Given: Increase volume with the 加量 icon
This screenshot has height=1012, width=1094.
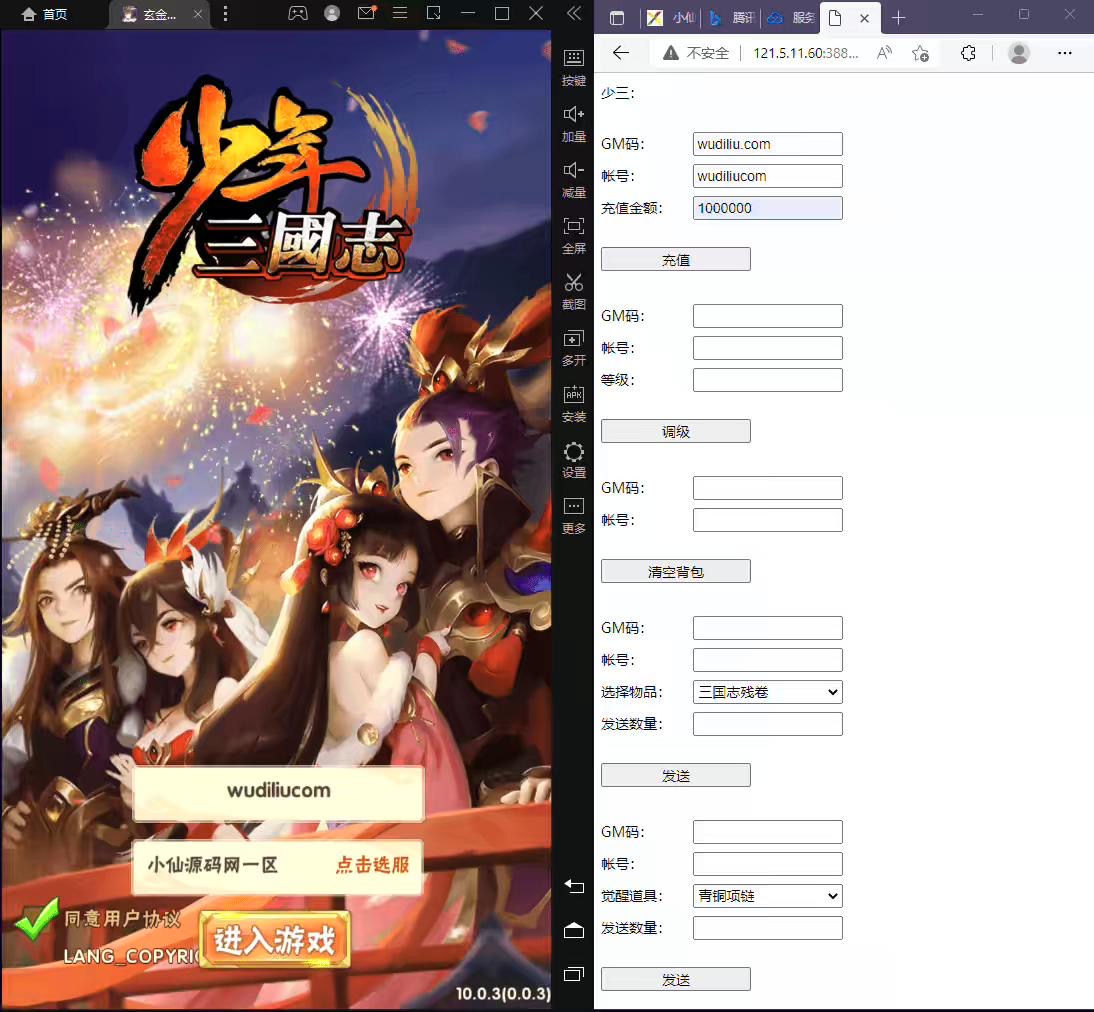Looking at the screenshot, I should click(x=574, y=124).
